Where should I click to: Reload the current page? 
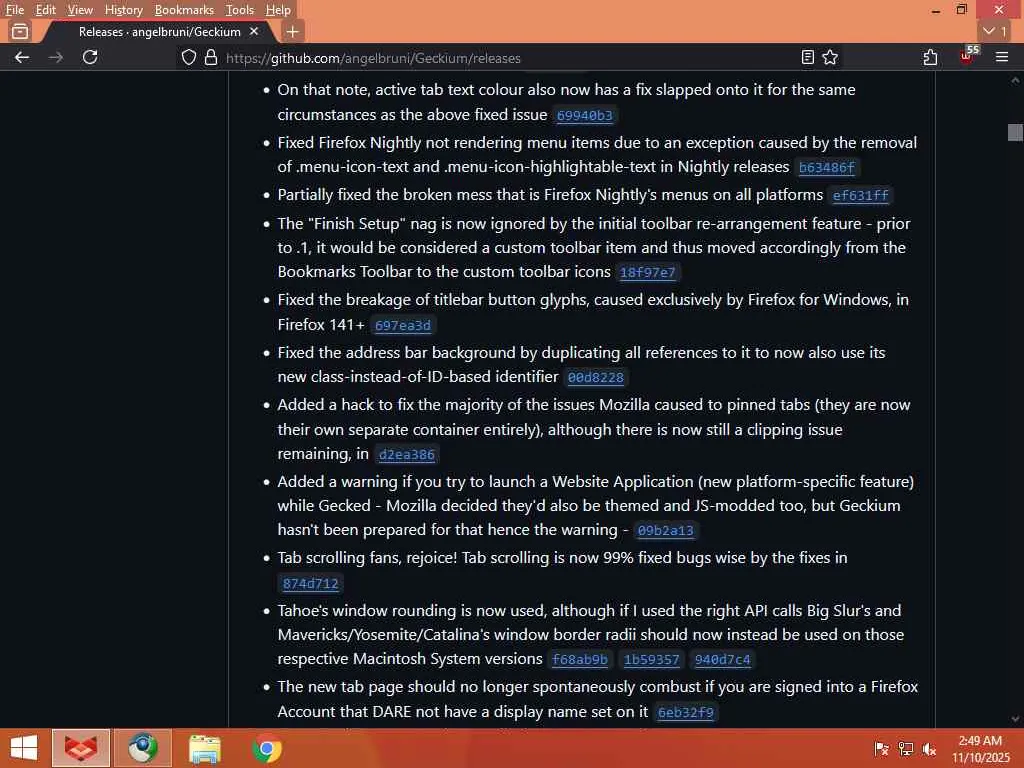point(90,57)
